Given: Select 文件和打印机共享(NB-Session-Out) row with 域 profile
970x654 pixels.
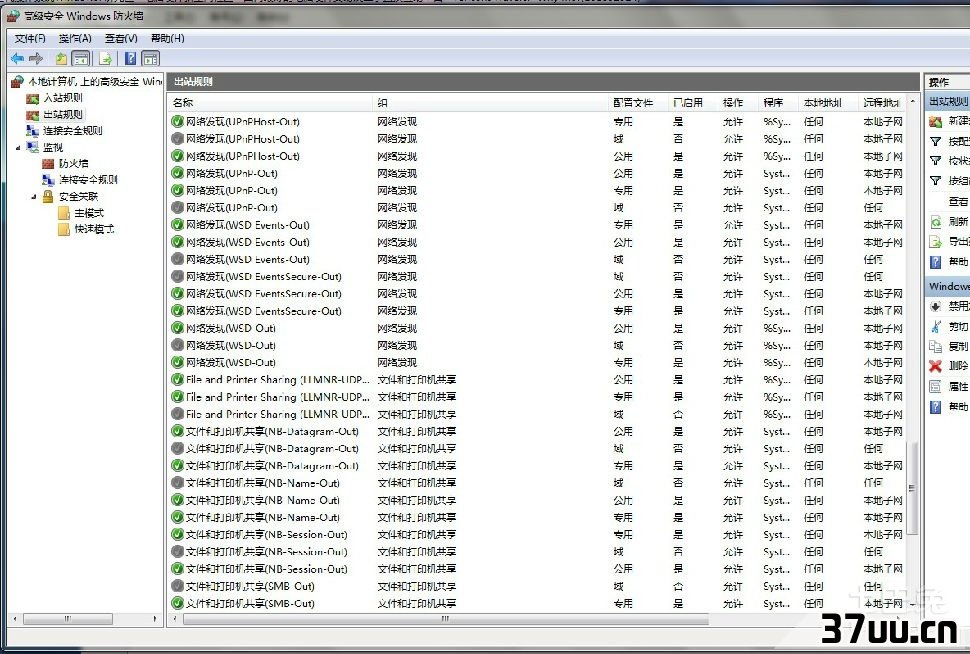Looking at the screenshot, I should click(537, 552).
